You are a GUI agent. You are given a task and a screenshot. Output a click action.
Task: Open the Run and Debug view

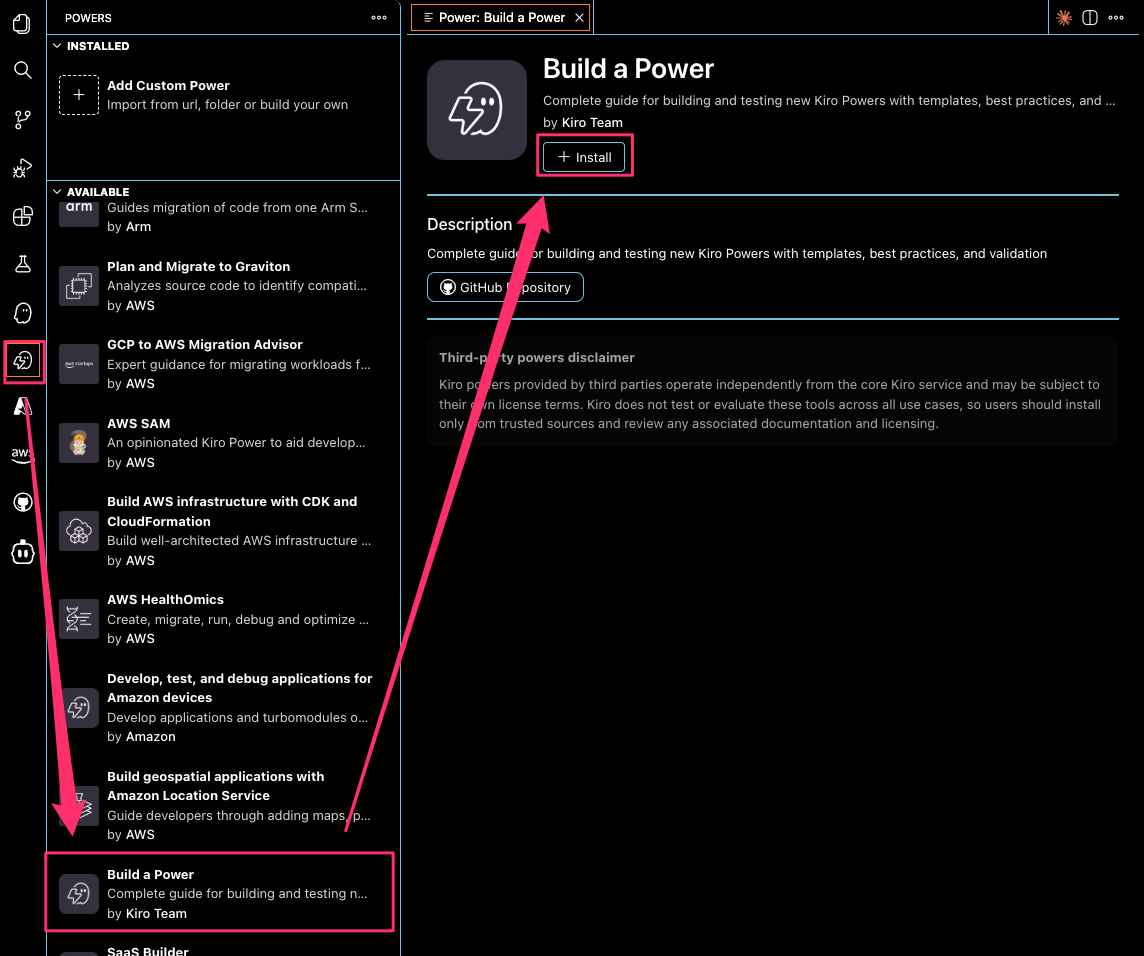pyautogui.click(x=22, y=168)
